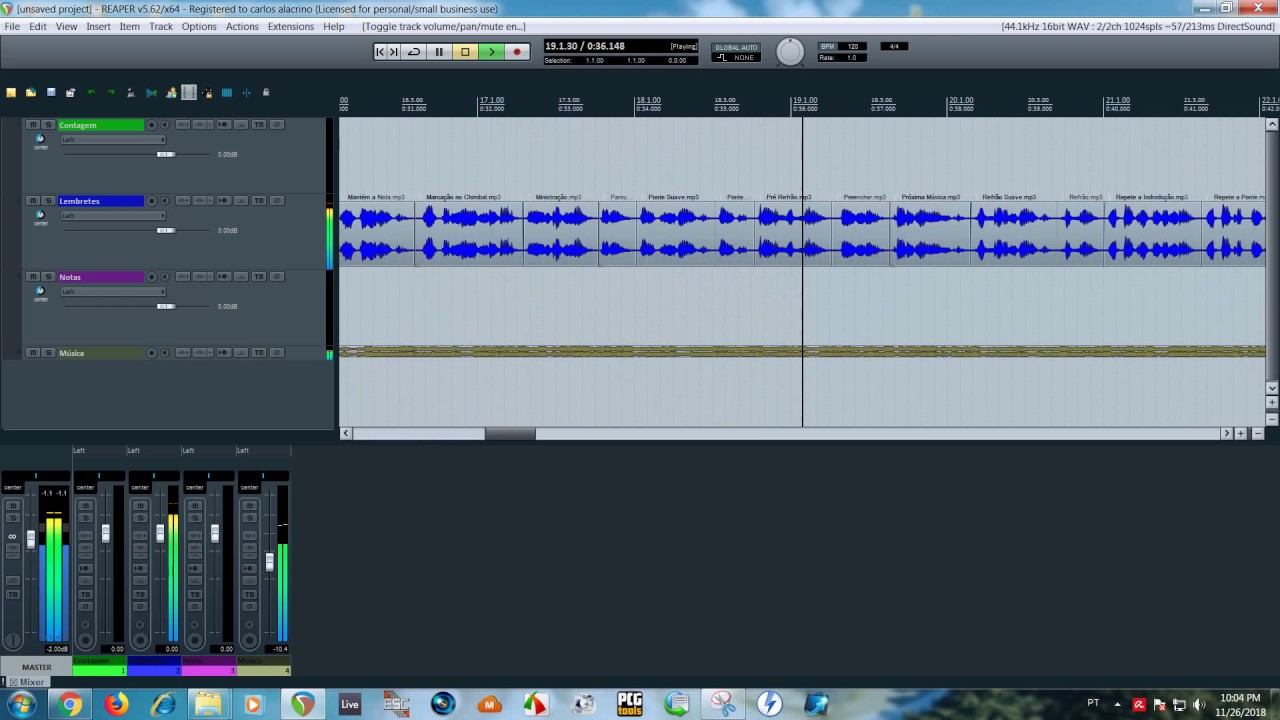Image resolution: width=1280 pixels, height=720 pixels.
Task: Arm the Notas track for recording
Action: (x=152, y=277)
